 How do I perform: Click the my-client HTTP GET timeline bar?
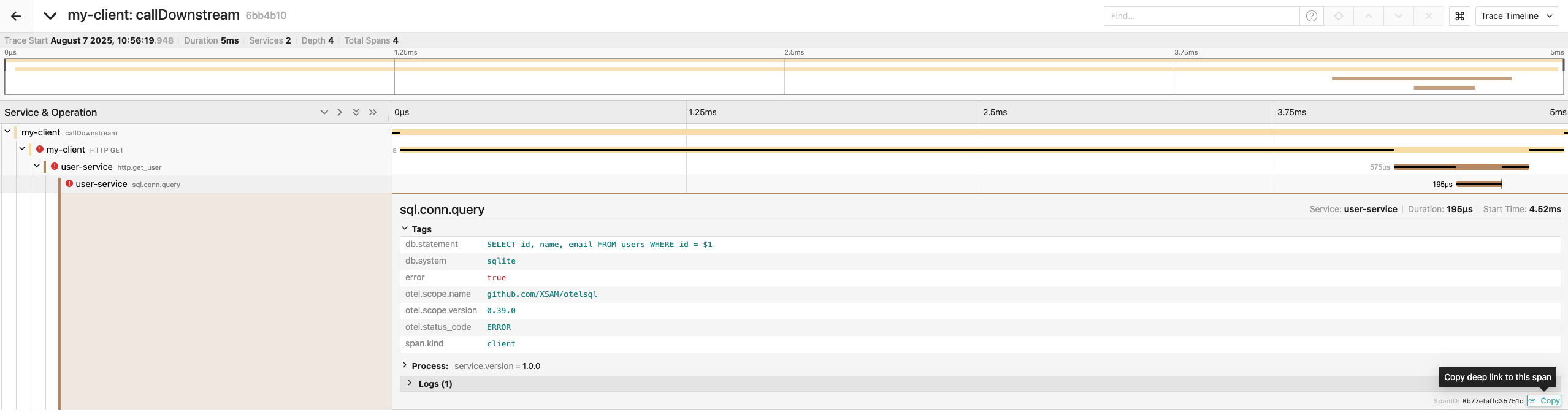click(x=982, y=150)
